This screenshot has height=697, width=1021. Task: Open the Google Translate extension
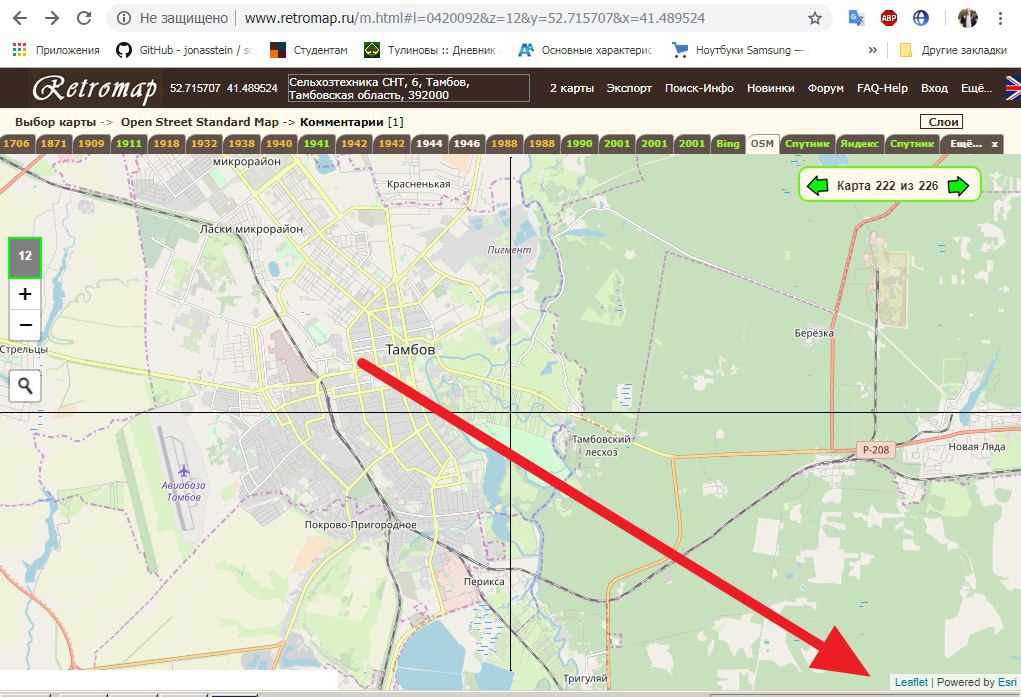(856, 18)
